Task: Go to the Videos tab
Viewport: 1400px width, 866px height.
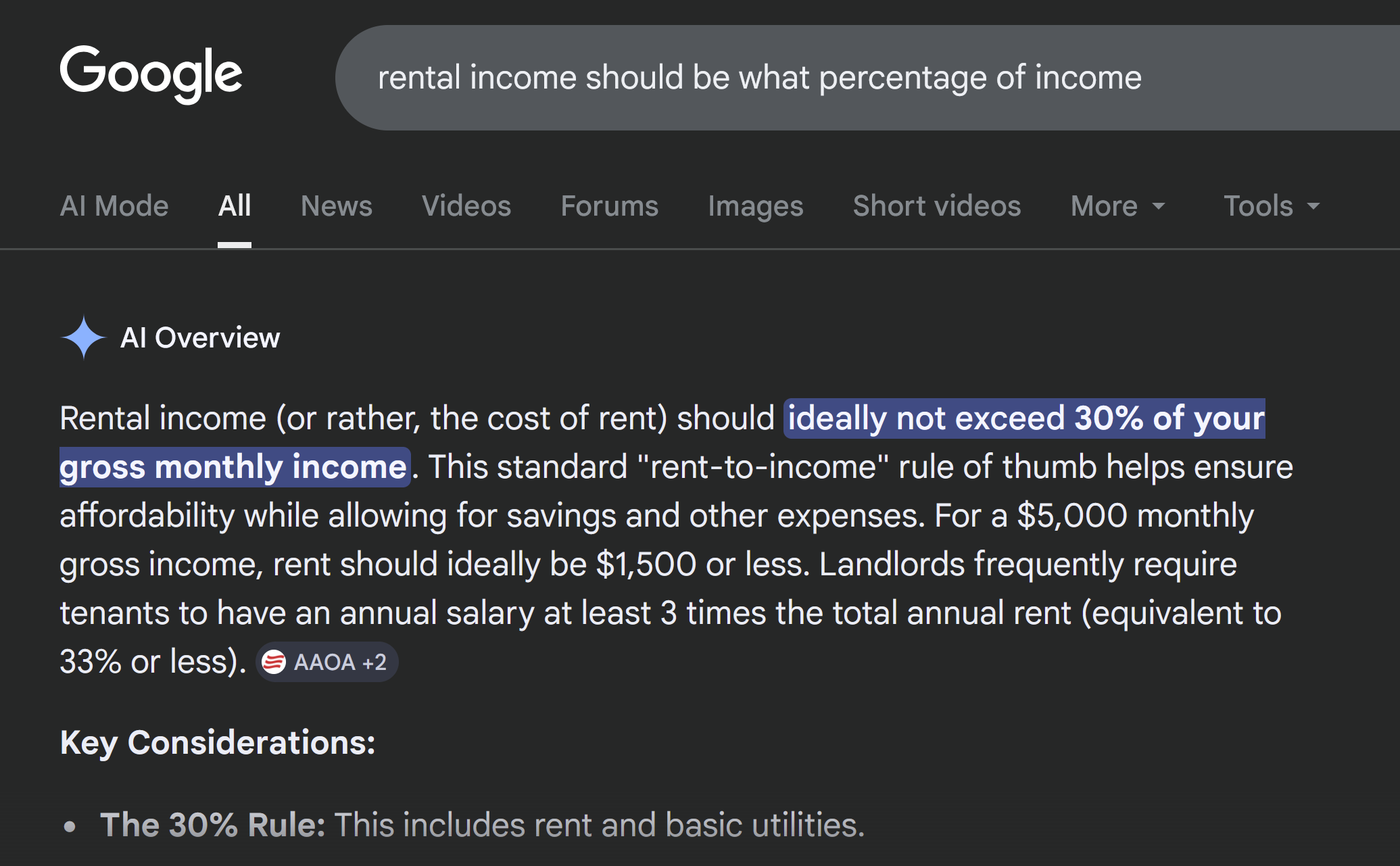Action: pyautogui.click(x=466, y=206)
